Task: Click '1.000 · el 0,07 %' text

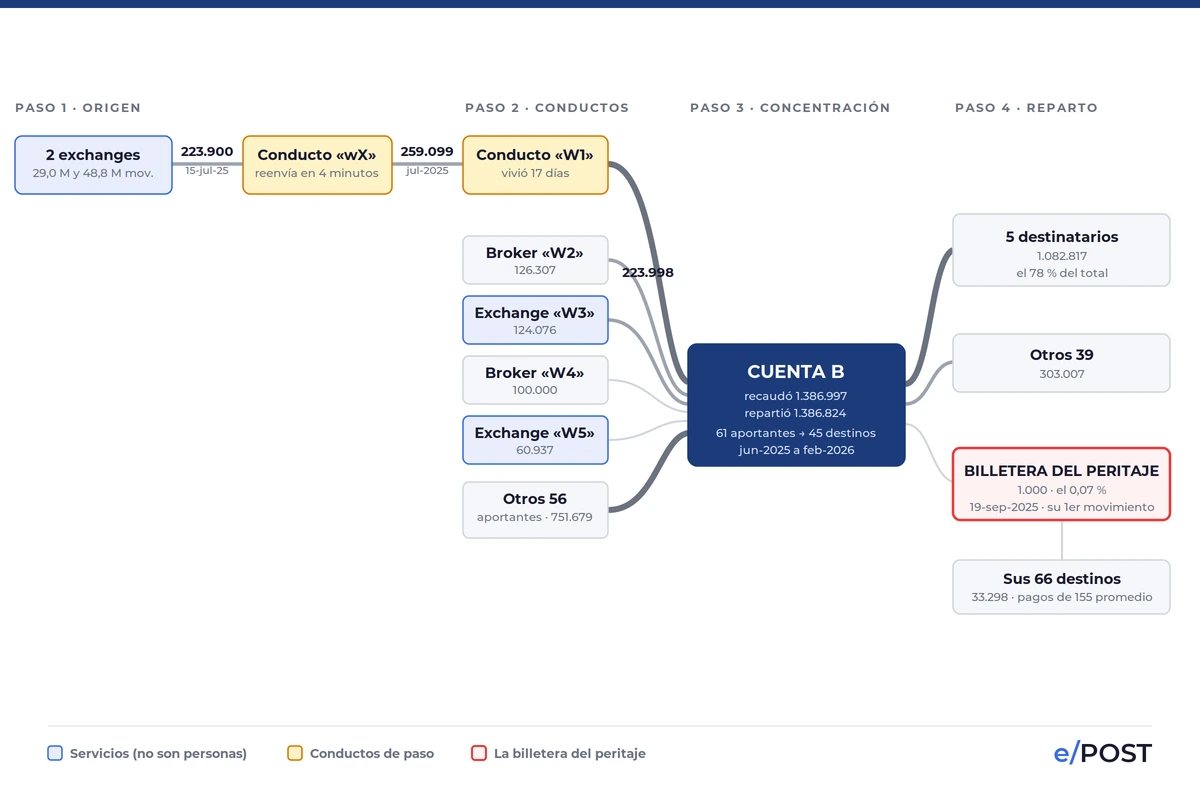Action: [x=1061, y=490]
